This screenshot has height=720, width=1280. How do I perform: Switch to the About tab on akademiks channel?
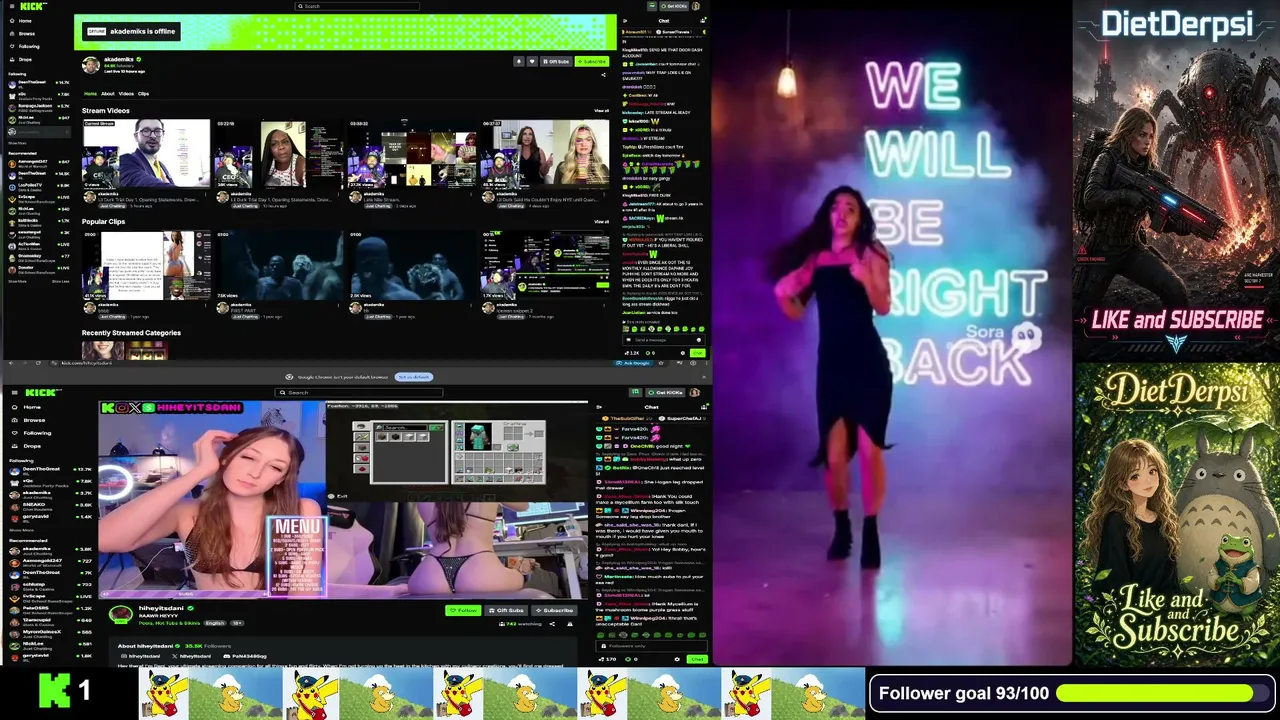[x=107, y=94]
